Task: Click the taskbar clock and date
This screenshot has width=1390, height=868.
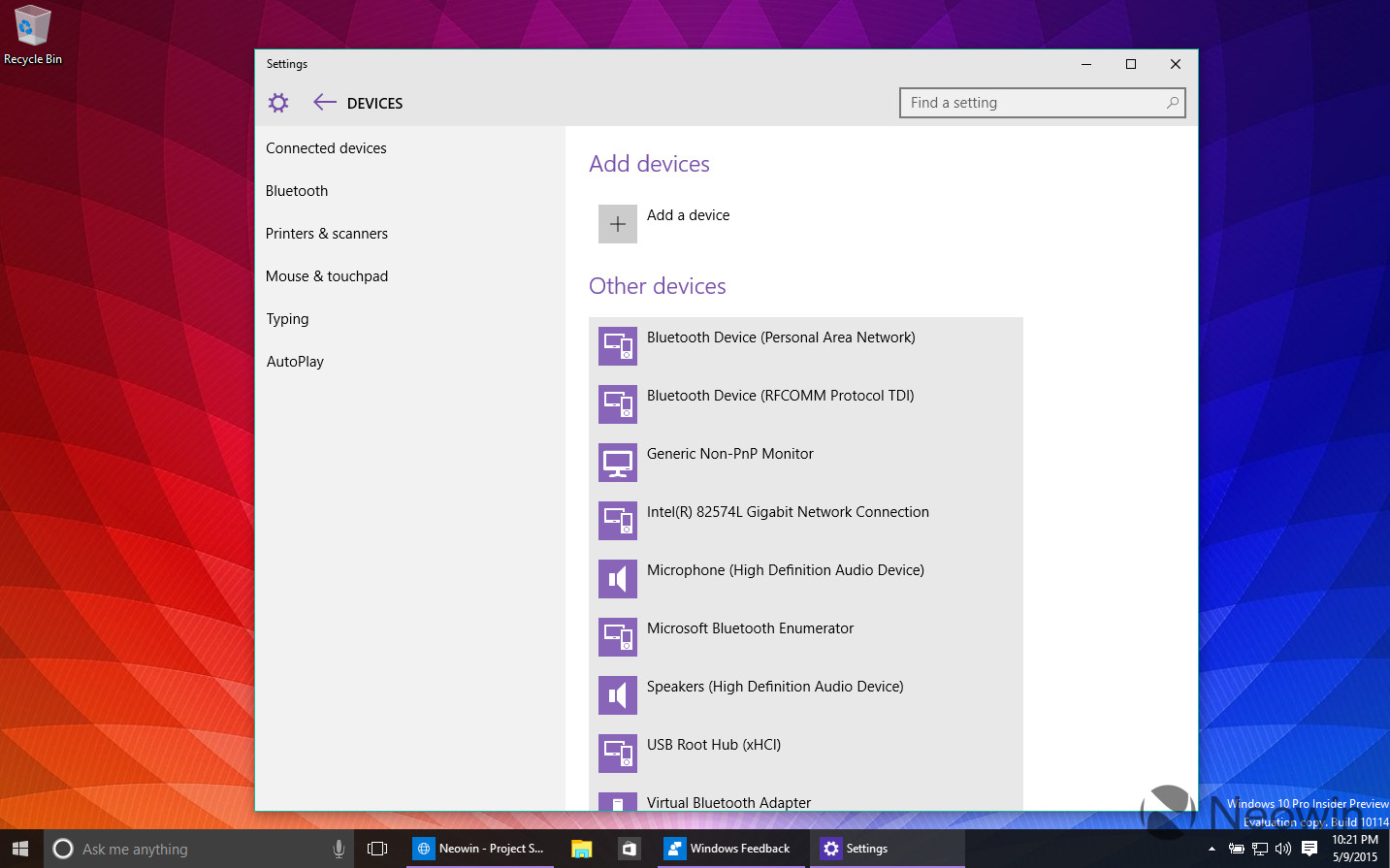Action: 1355,849
